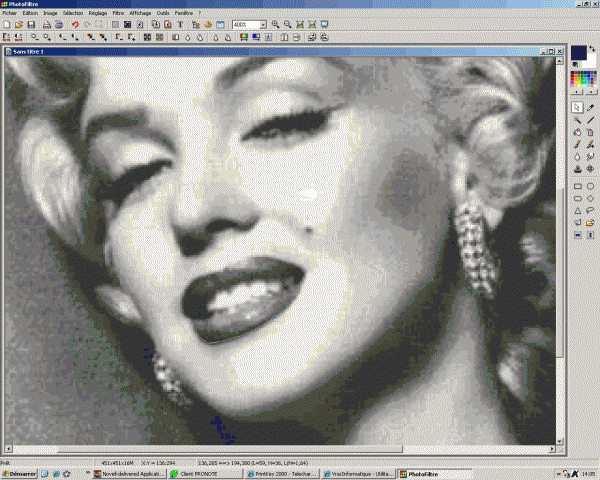Open the 400% zoom dropdown
The image size is (600, 480).
pos(263,24)
